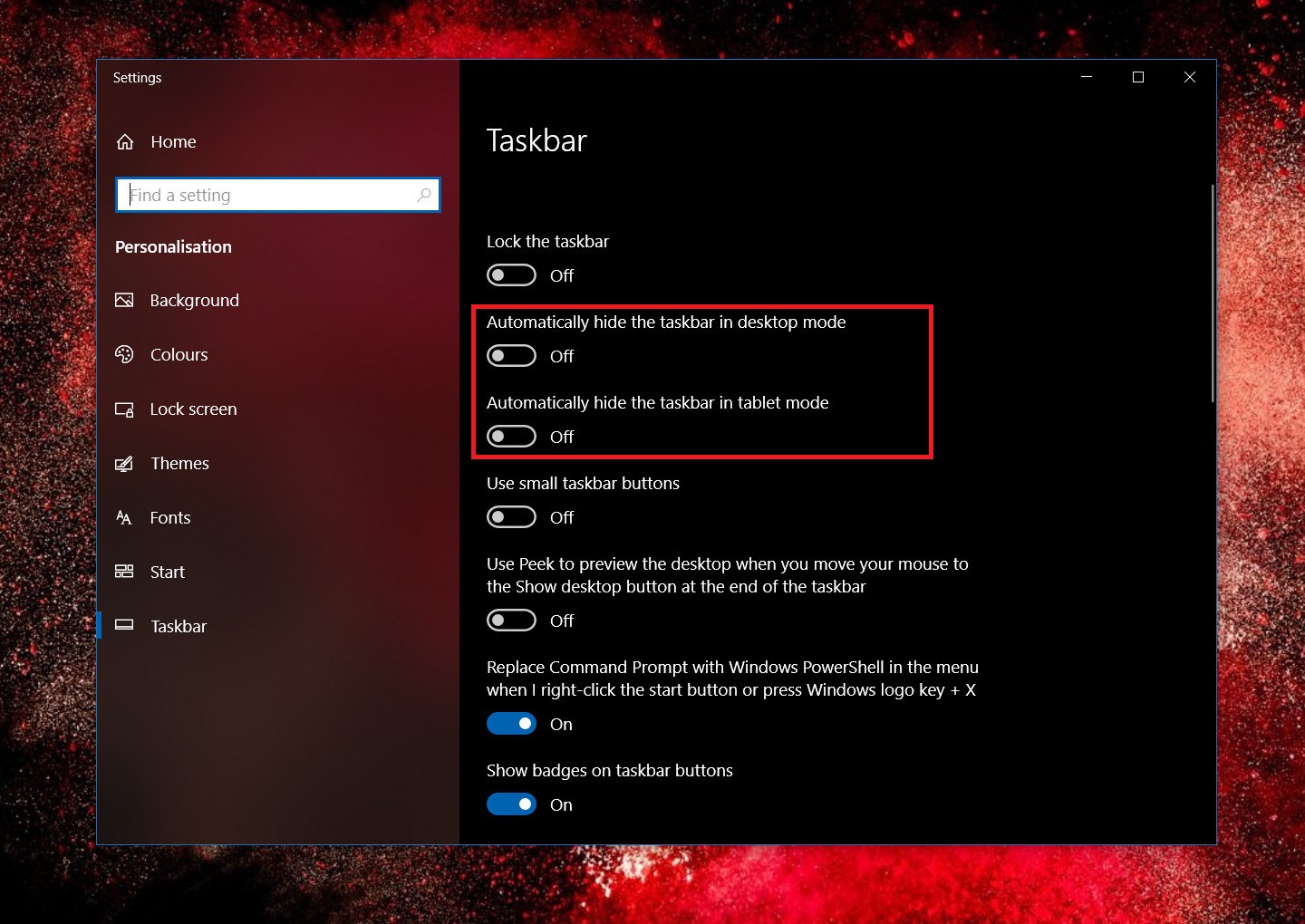This screenshot has height=924, width=1305.
Task: Select the Background sidebar icon
Action: (125, 300)
